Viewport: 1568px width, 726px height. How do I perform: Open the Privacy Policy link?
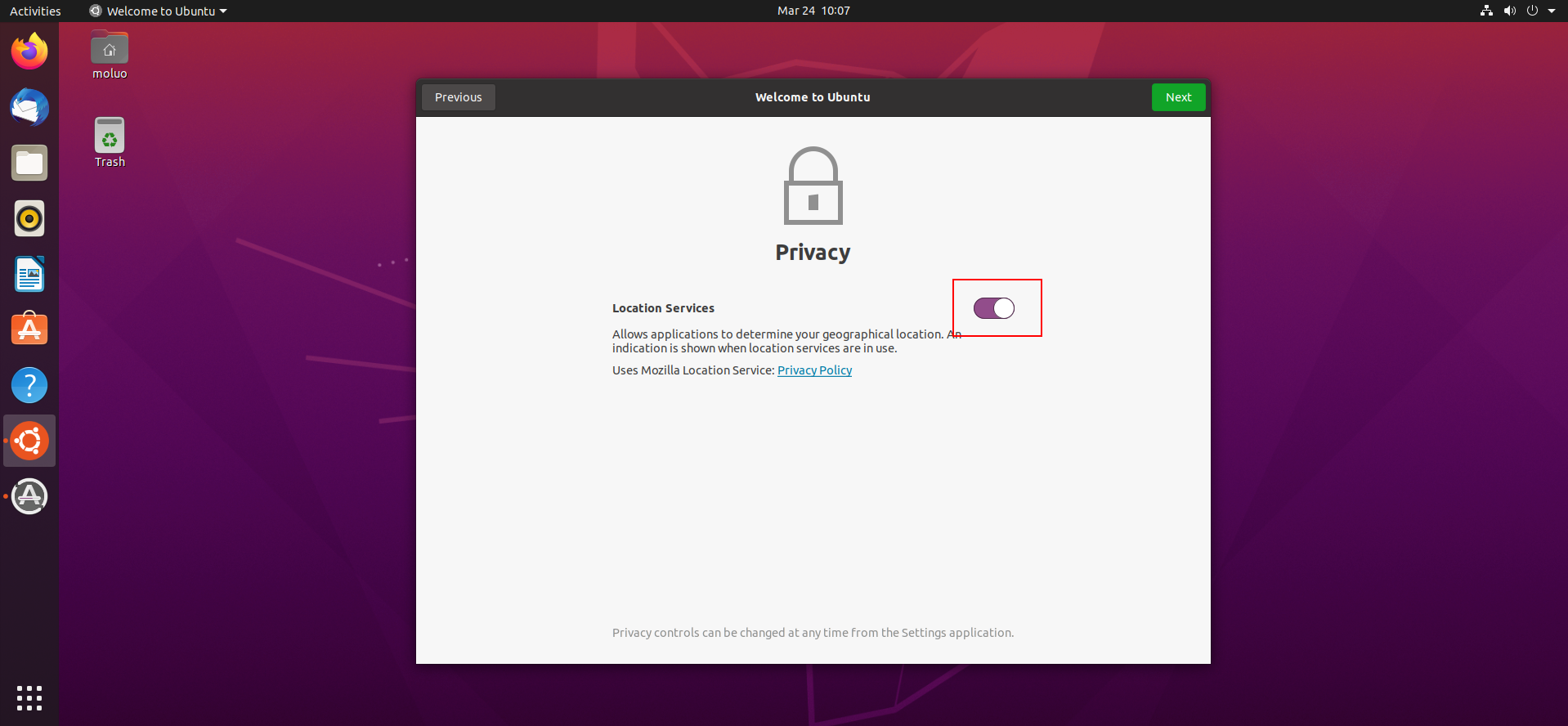(814, 370)
